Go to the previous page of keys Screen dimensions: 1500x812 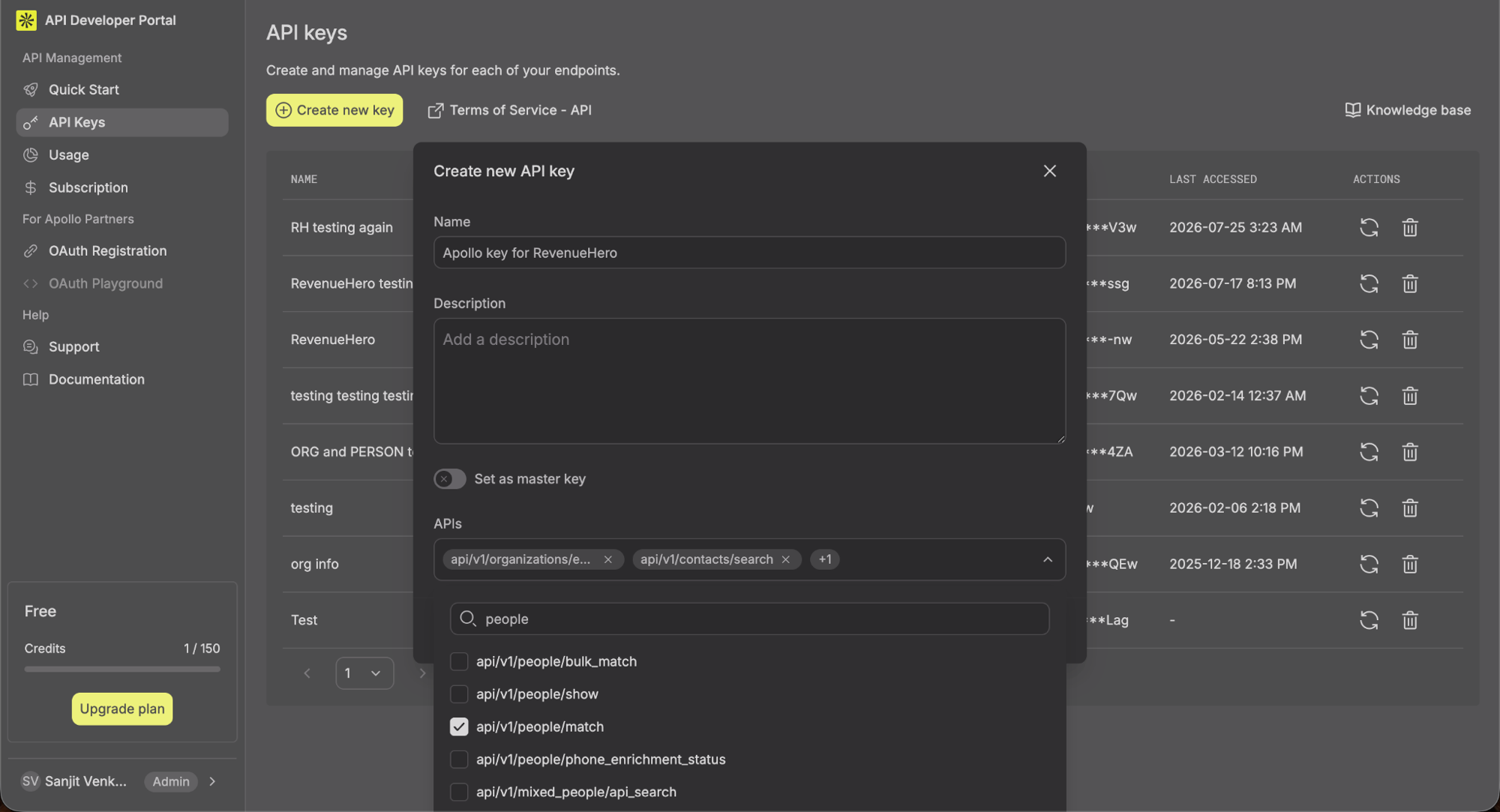pyautogui.click(x=307, y=673)
